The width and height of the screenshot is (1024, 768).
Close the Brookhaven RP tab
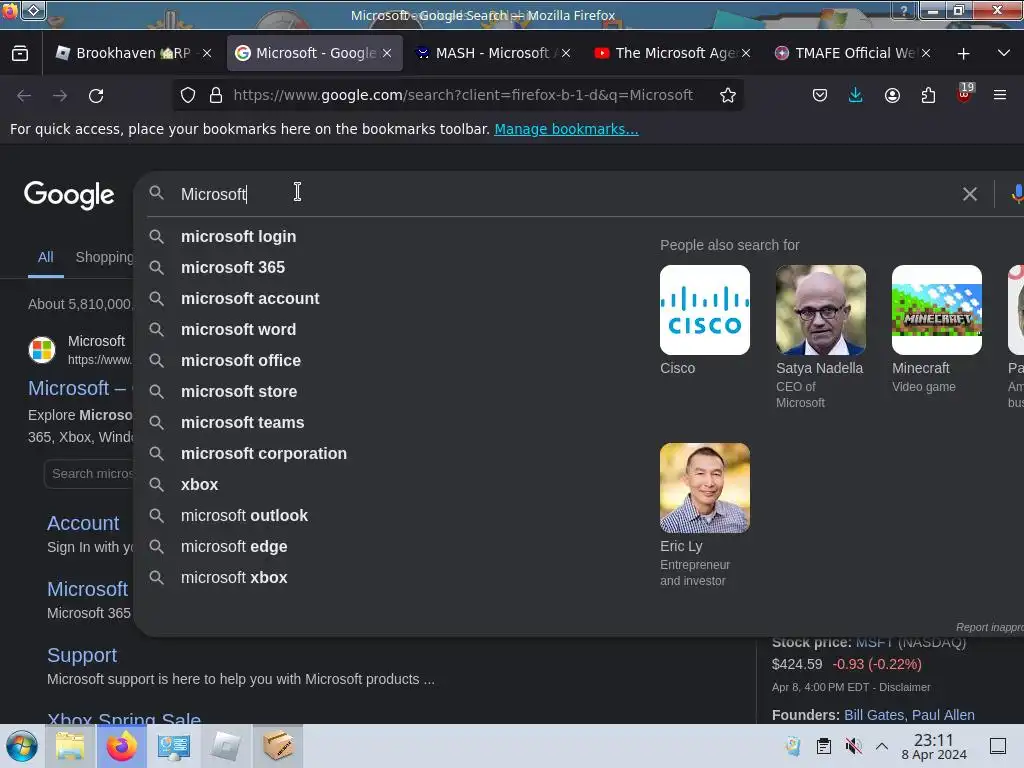click(207, 53)
